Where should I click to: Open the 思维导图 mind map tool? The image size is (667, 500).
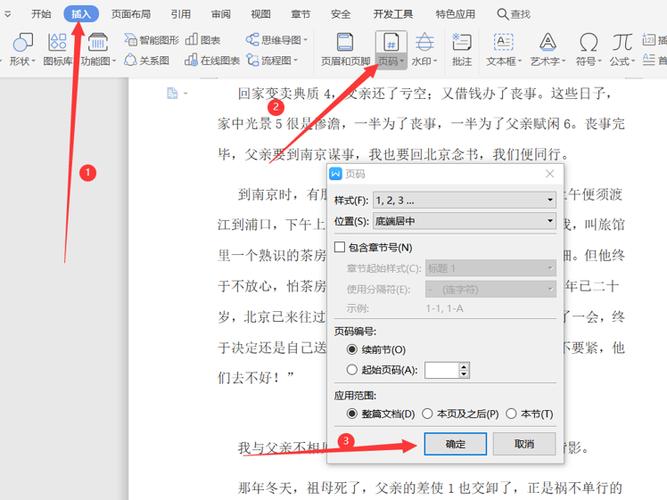pos(274,40)
